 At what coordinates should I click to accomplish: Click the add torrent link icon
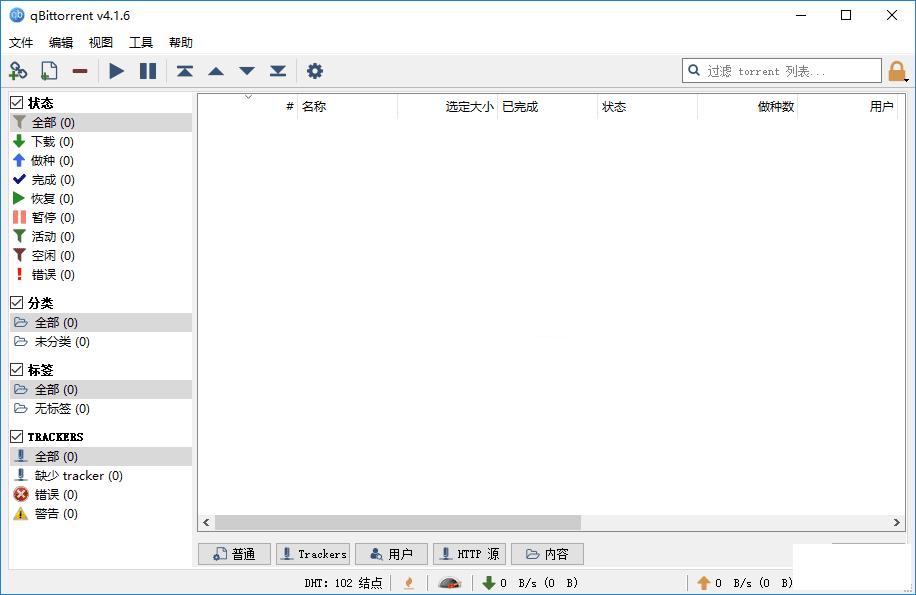(x=18, y=71)
